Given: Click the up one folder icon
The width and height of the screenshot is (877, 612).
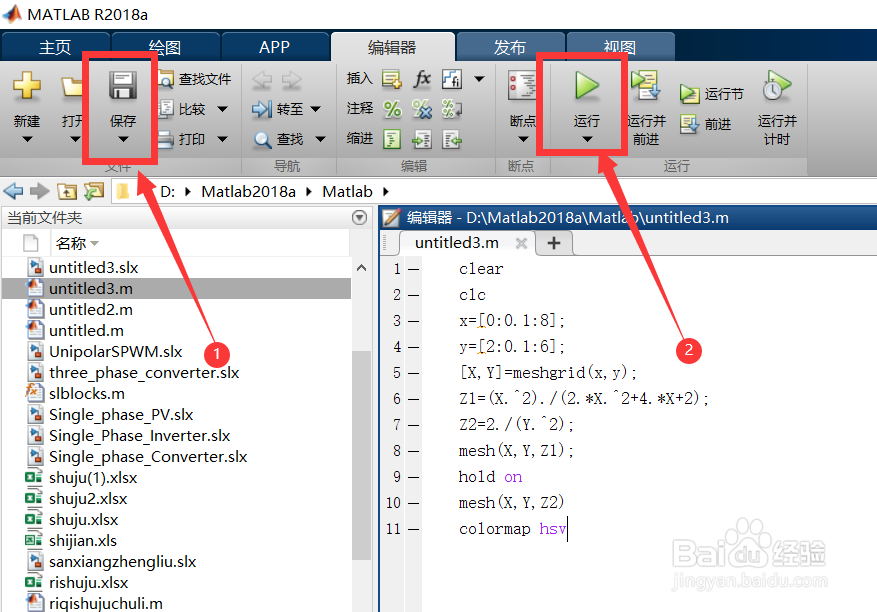Looking at the screenshot, I should [67, 192].
